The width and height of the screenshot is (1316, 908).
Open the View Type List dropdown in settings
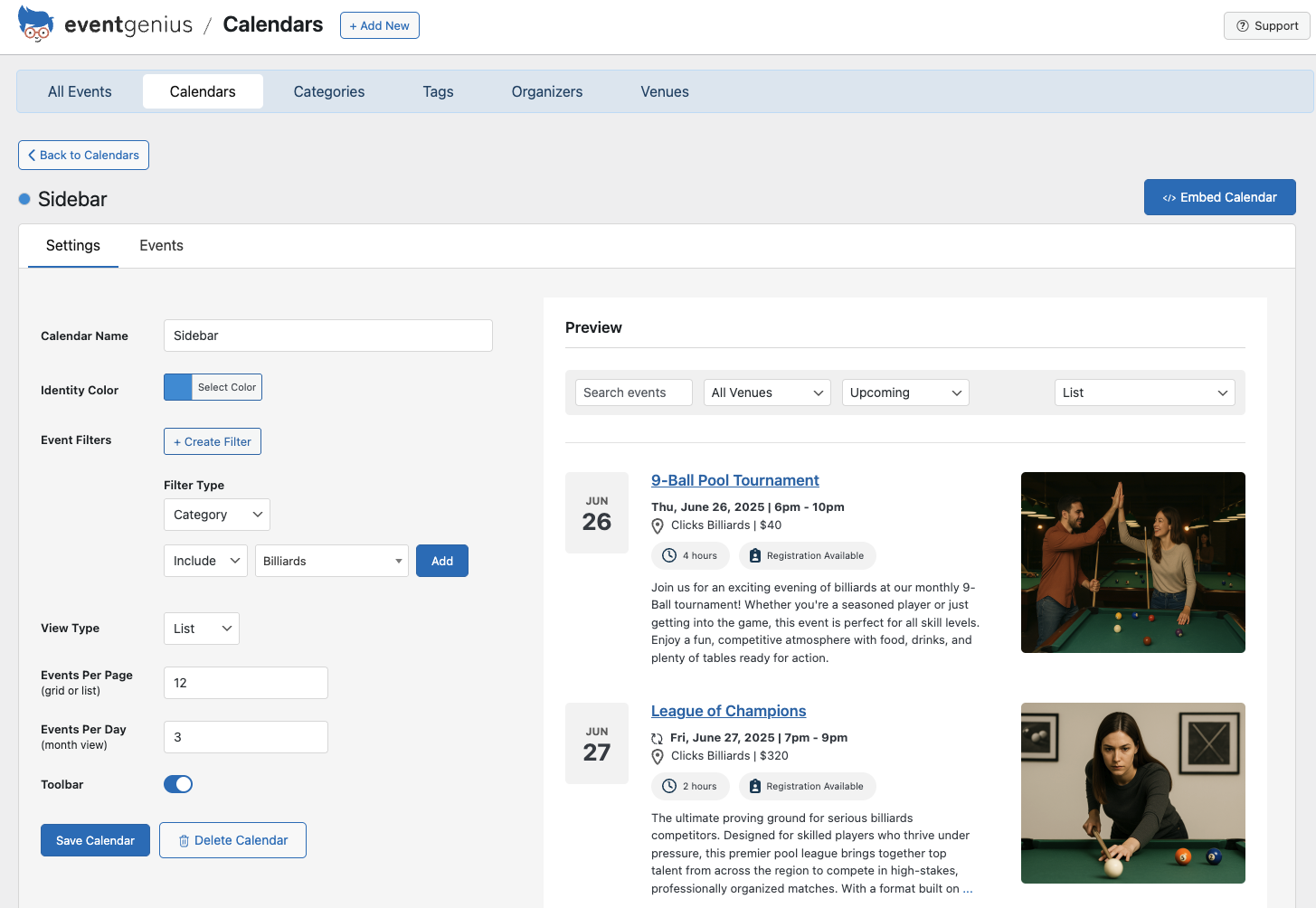(202, 629)
